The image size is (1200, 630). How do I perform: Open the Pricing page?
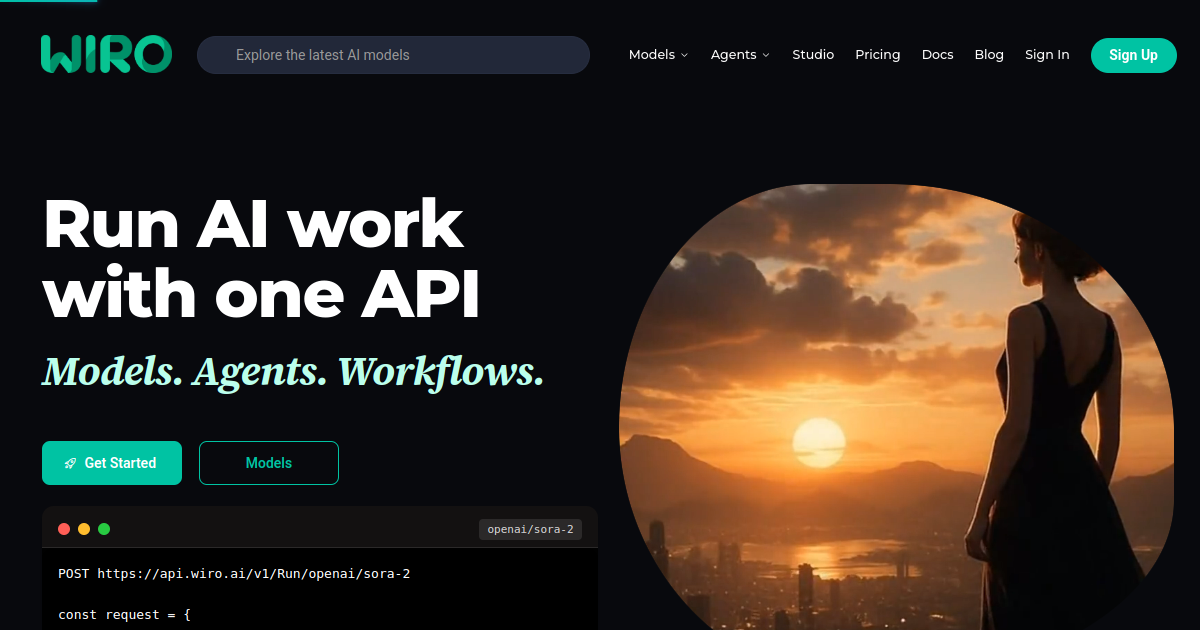point(878,55)
